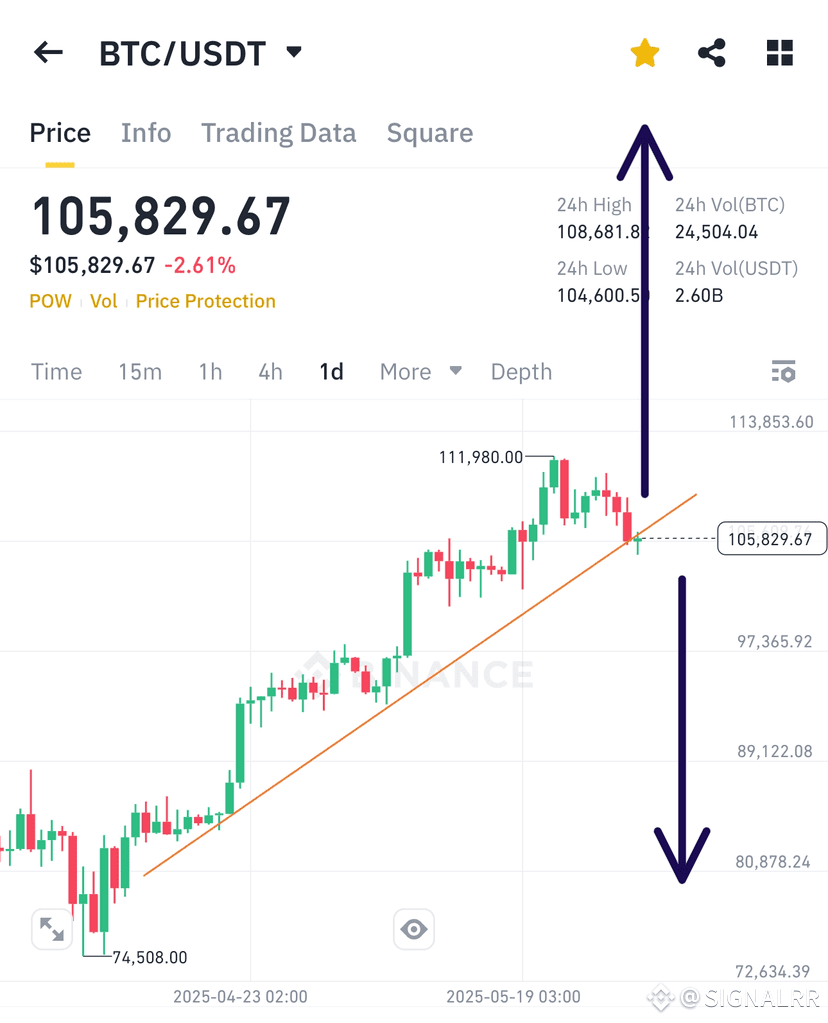
Task: Open chart indicator settings icon
Action: [784, 371]
